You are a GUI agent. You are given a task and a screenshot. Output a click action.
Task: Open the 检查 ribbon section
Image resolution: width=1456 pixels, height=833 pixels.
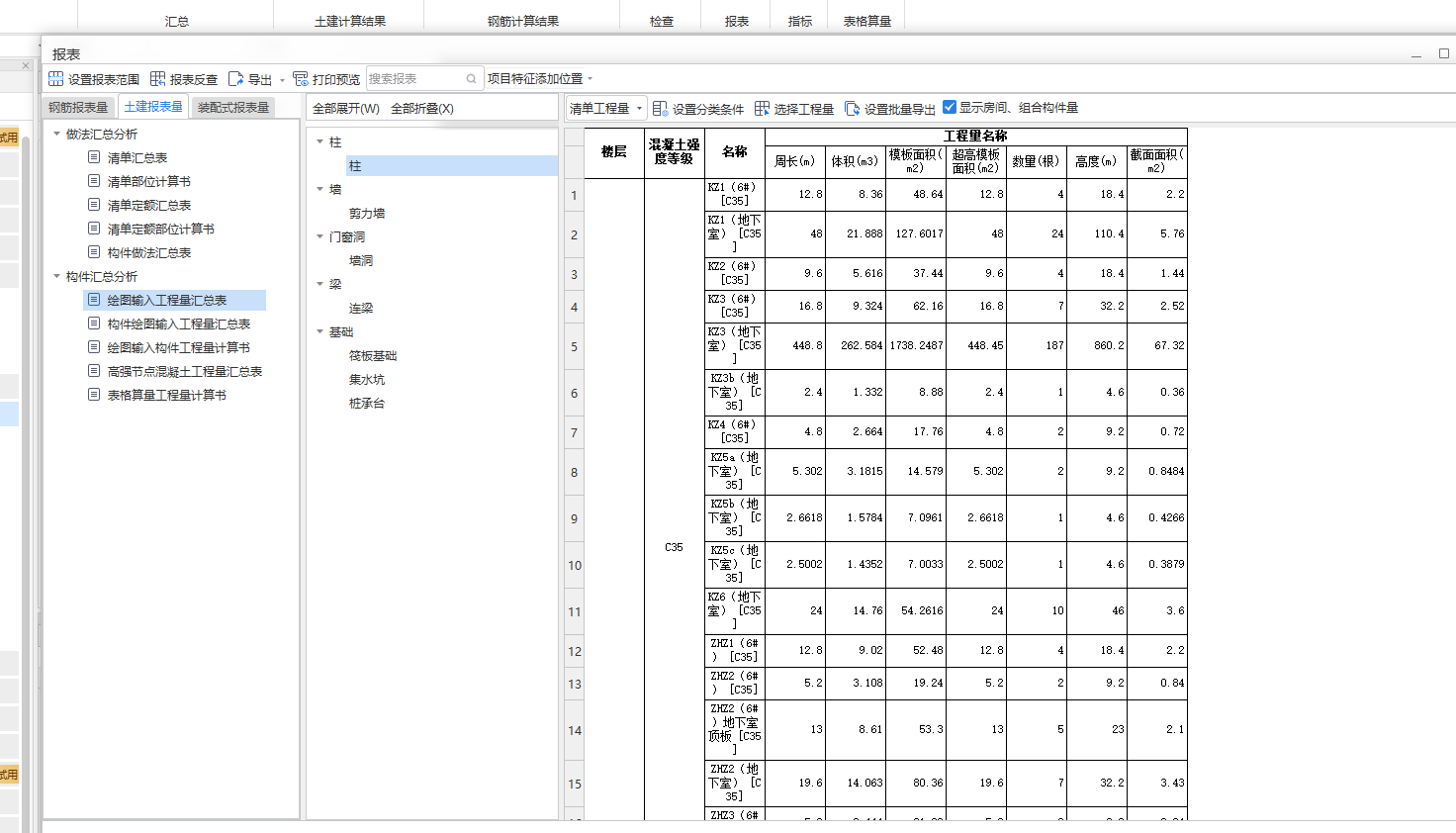[662, 21]
